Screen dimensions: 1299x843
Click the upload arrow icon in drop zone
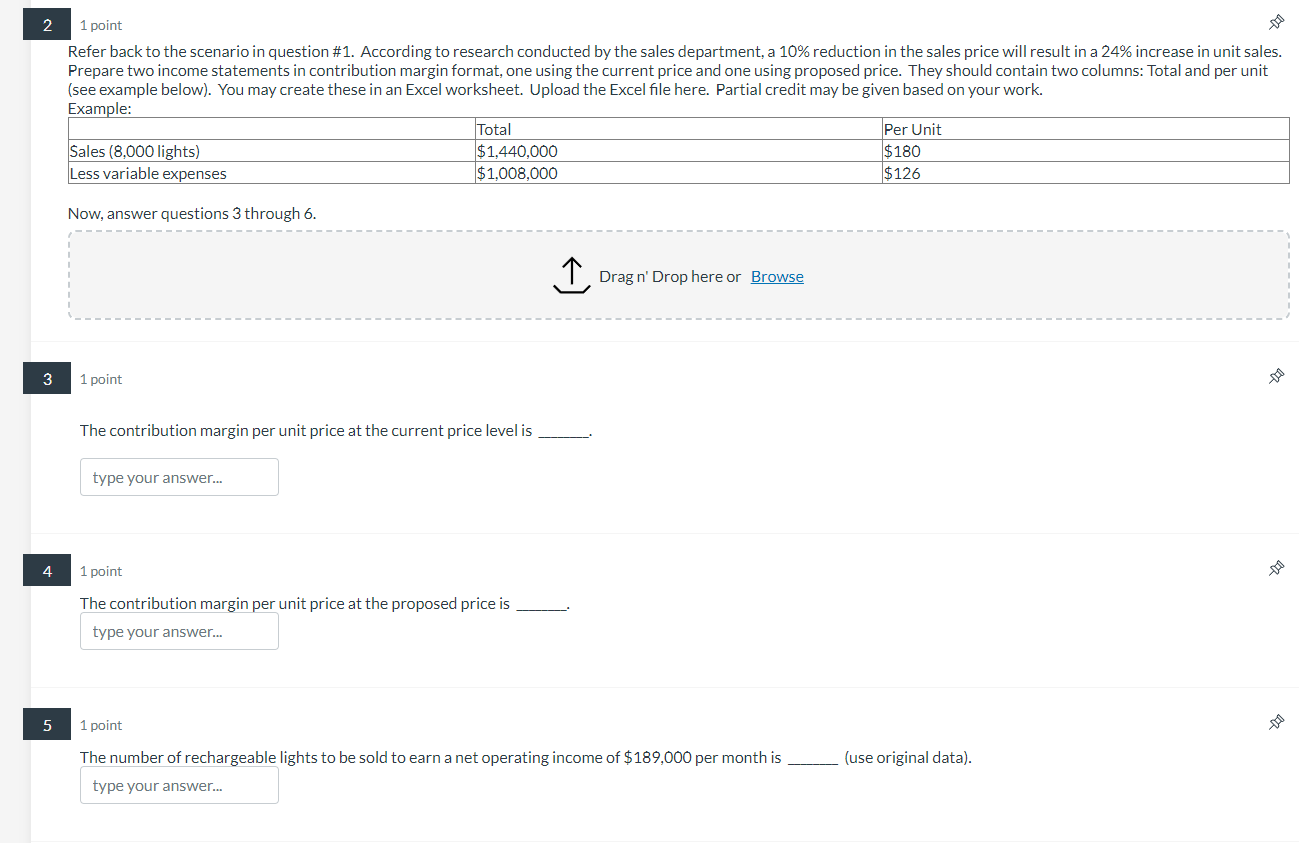[571, 276]
